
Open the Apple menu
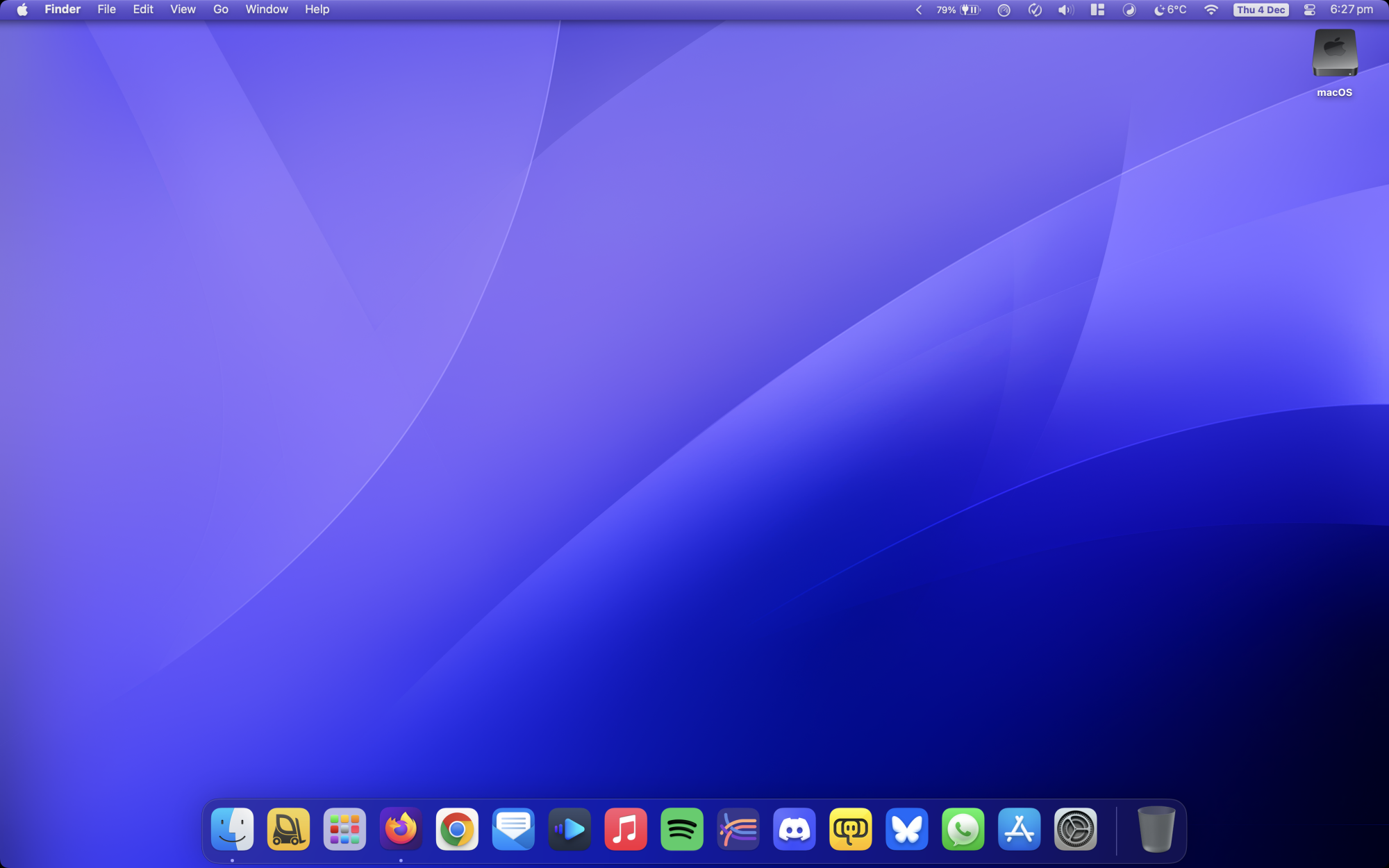point(21,9)
